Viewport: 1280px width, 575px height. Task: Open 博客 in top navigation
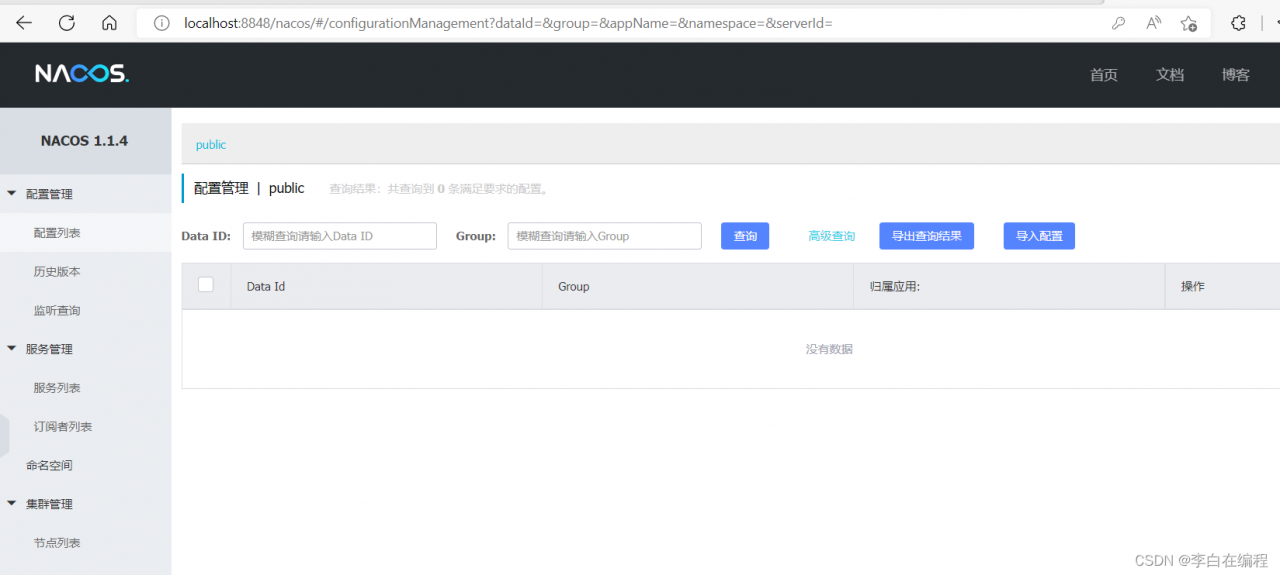coord(1236,75)
